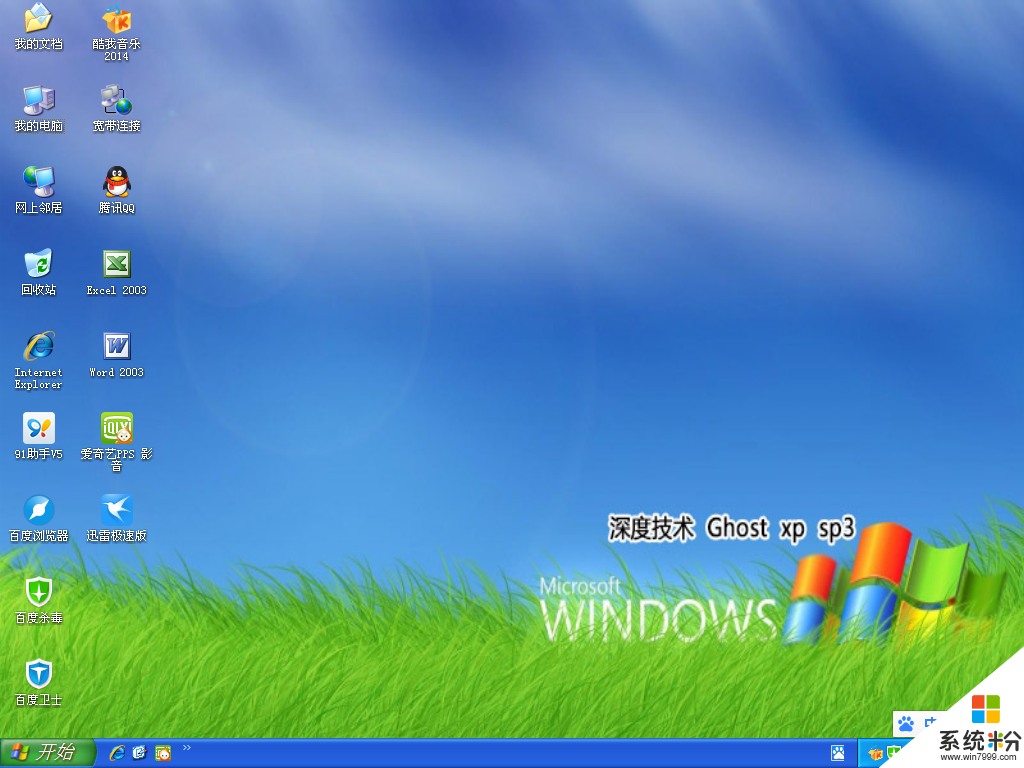Open 百度卫士 security shortcut

tap(38, 675)
